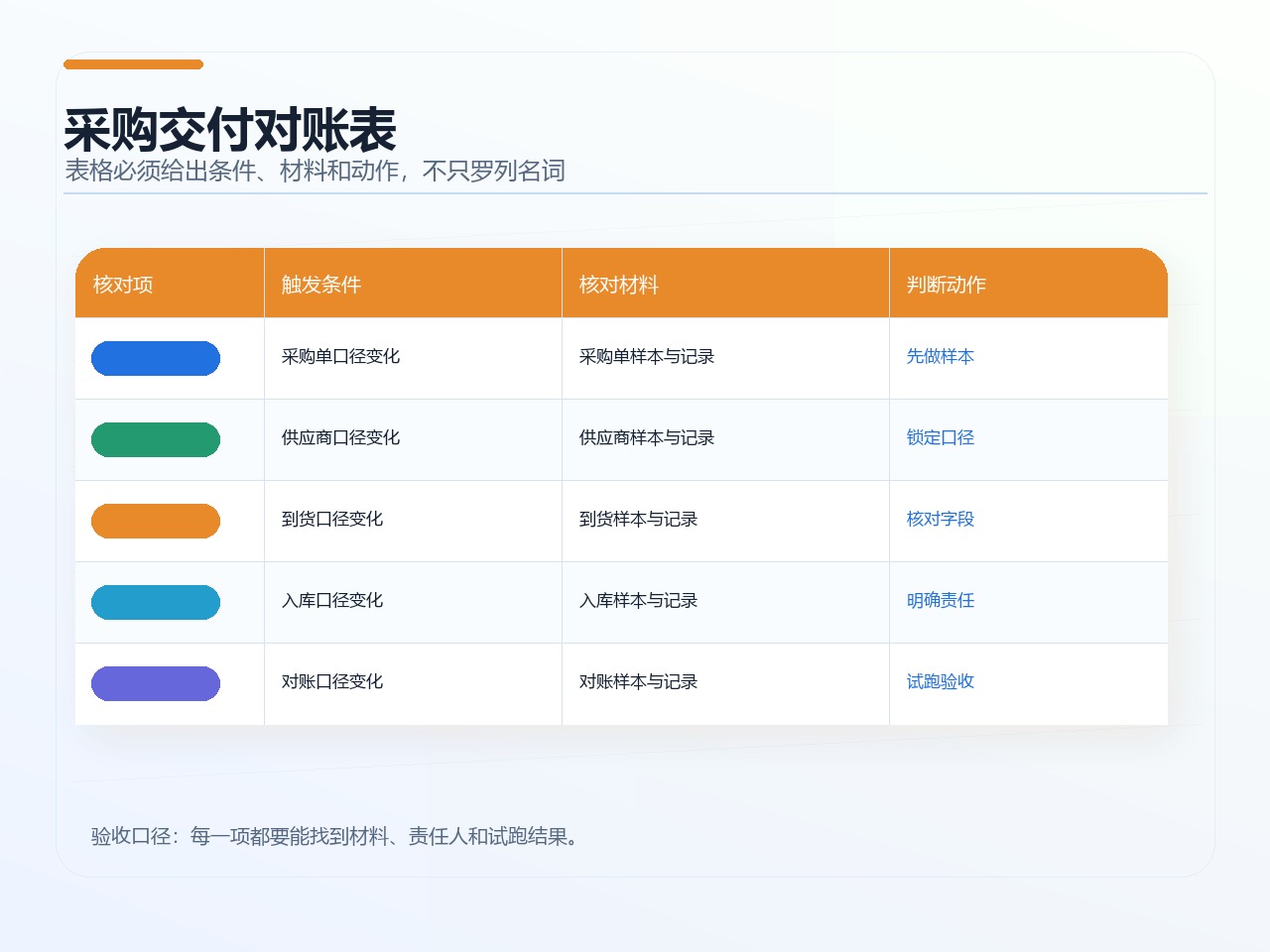Viewport: 1270px width, 952px height.
Task: Click the 核对项 column header
Action: click(170, 284)
